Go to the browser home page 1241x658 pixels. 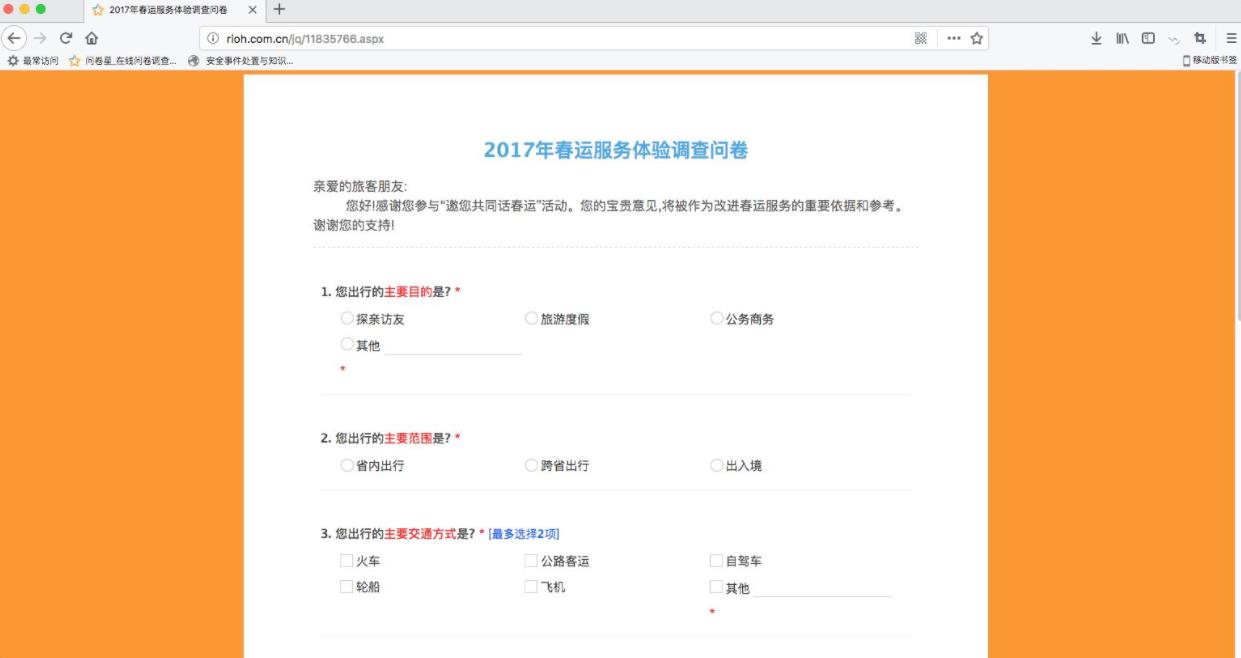click(91, 38)
